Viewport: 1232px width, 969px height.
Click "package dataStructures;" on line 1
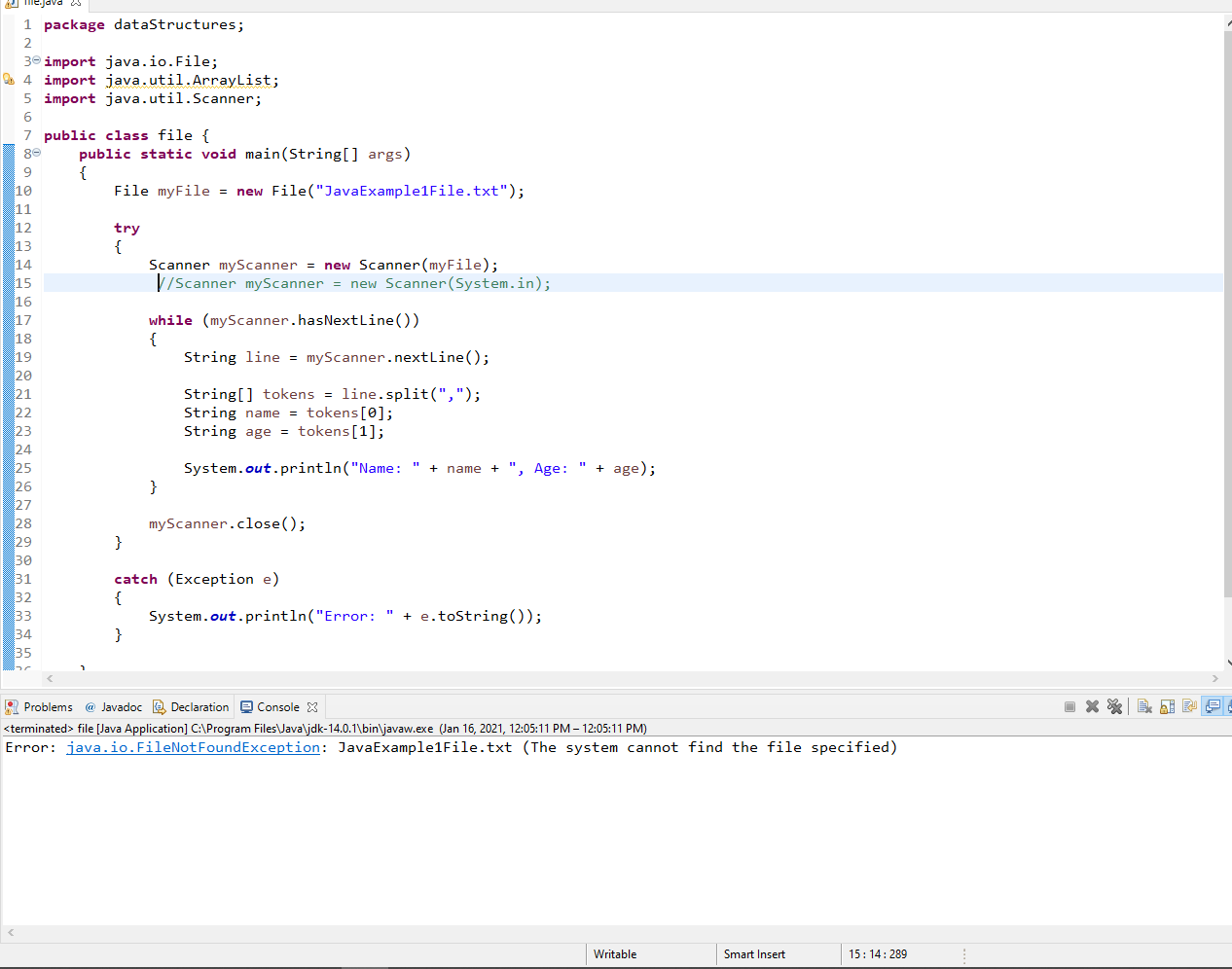tap(144, 24)
